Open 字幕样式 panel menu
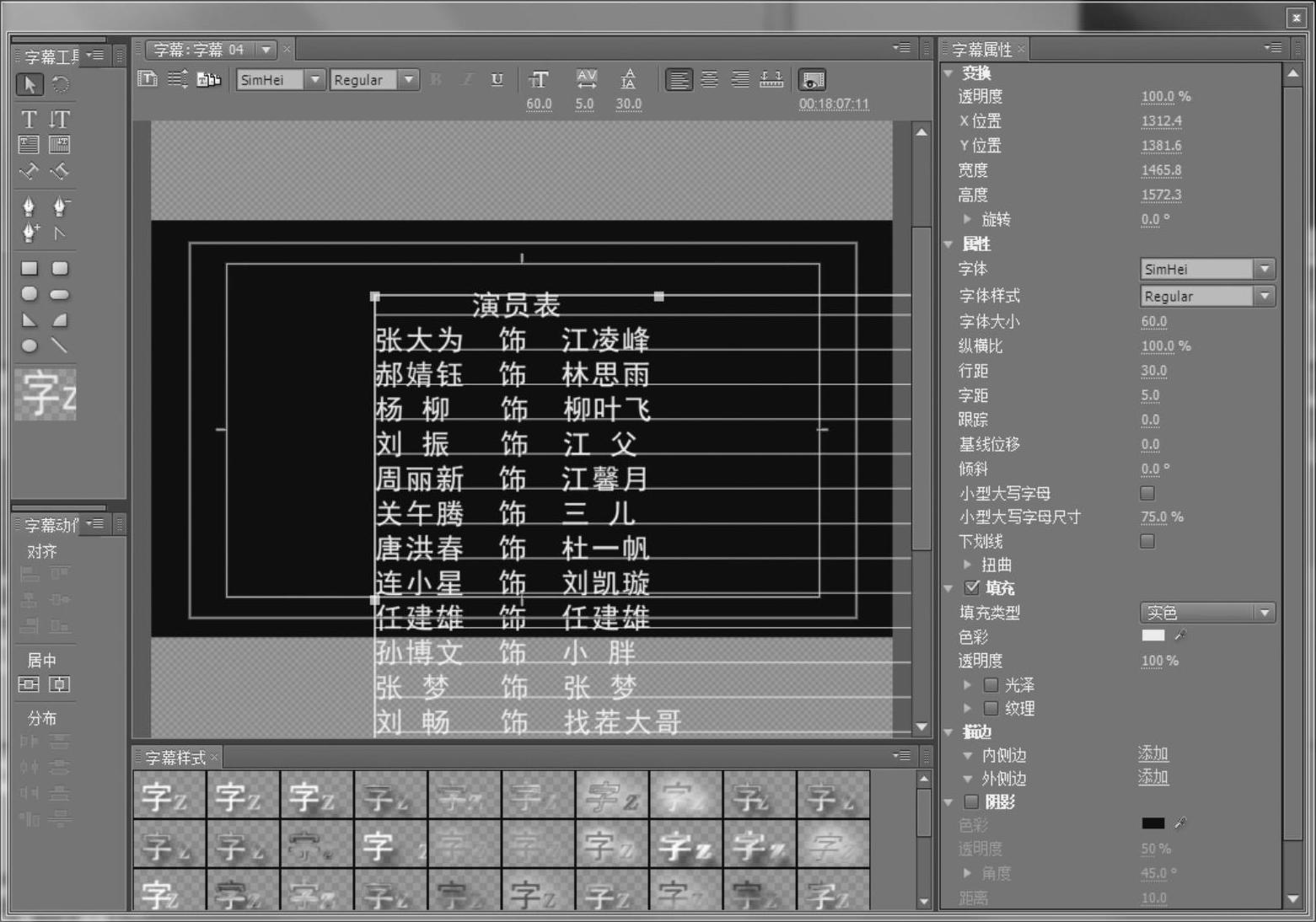 (901, 756)
